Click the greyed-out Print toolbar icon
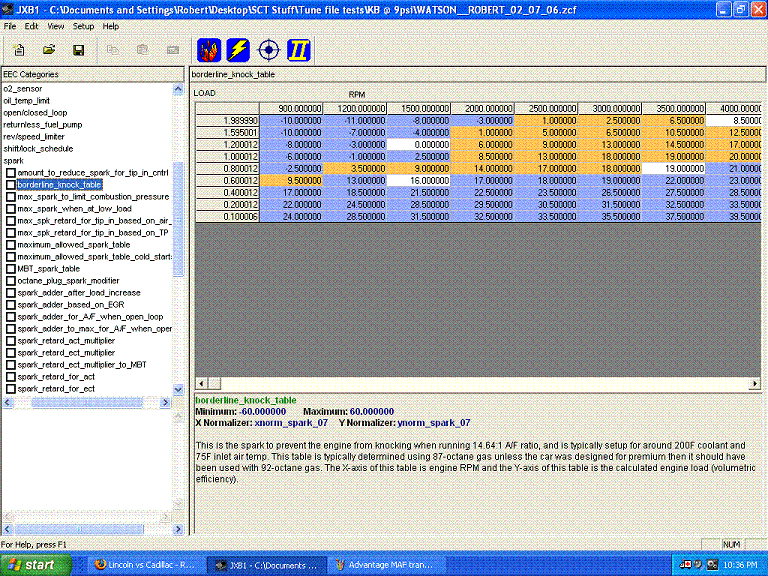Viewport: 768px width, 576px height. pos(172,50)
